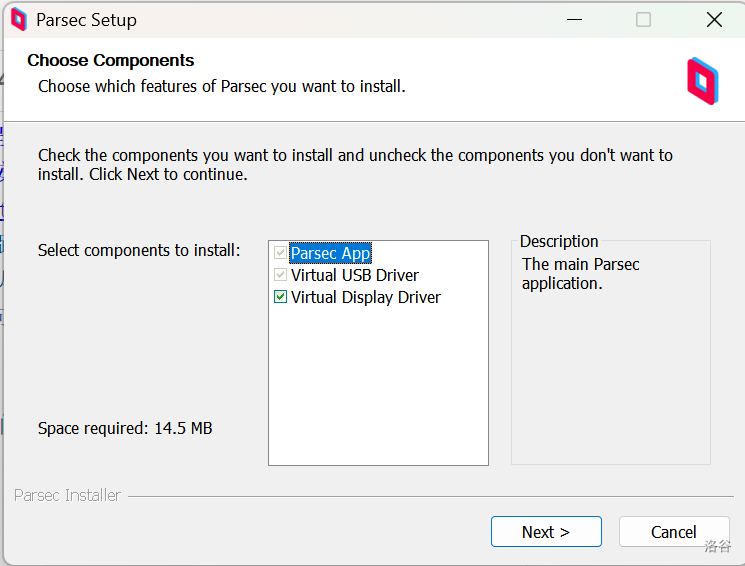Click the grayed Parsec App checkbox
Screen dimensions: 745x566
[x=281, y=253]
